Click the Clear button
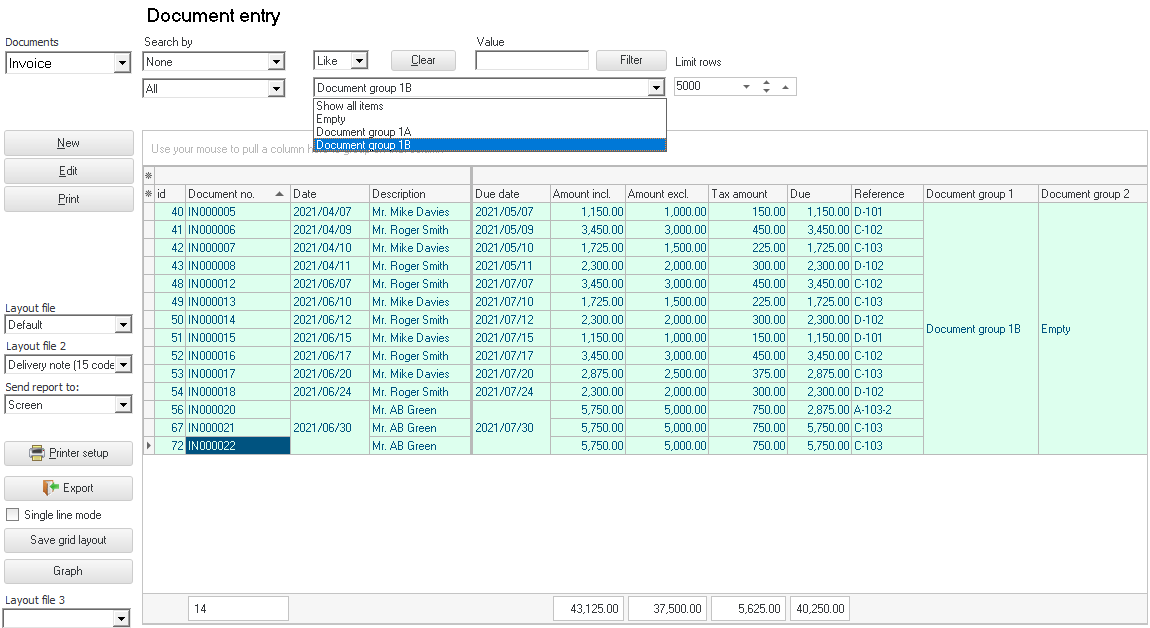This screenshot has height=628, width=1150. [423, 60]
